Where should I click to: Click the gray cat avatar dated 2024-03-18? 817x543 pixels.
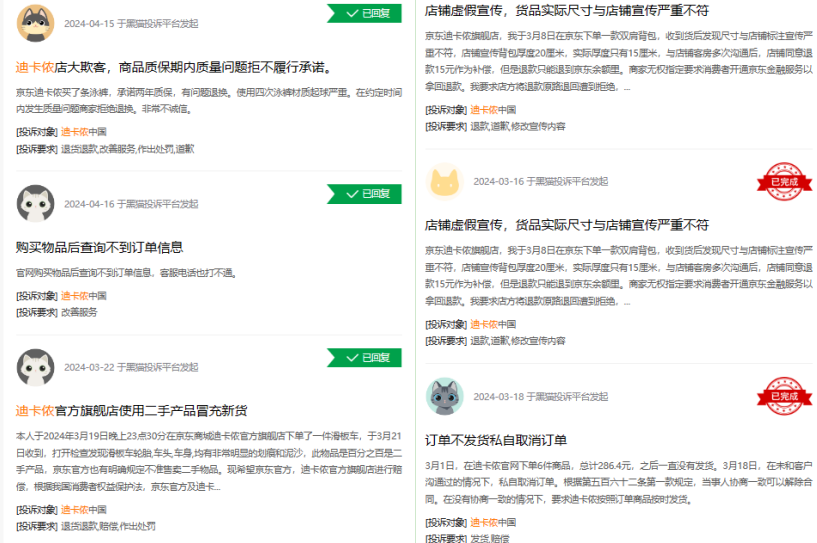pyautogui.click(x=444, y=397)
